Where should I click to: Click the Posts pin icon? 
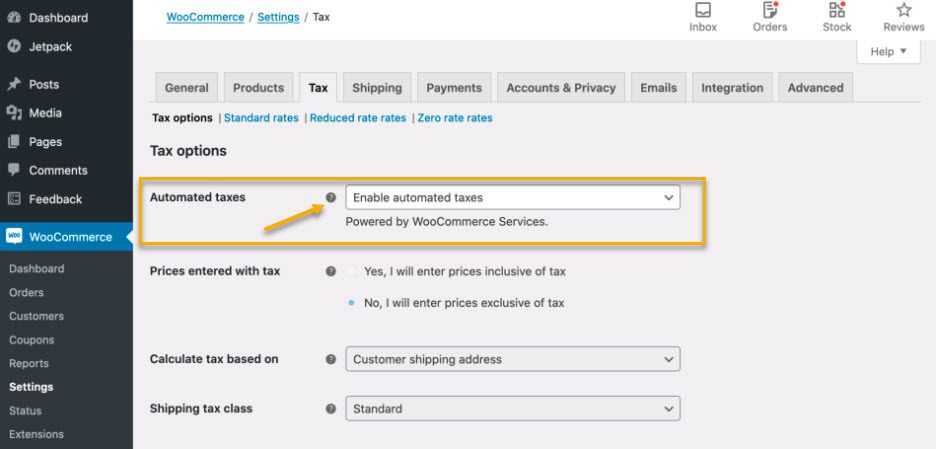[x=14, y=84]
